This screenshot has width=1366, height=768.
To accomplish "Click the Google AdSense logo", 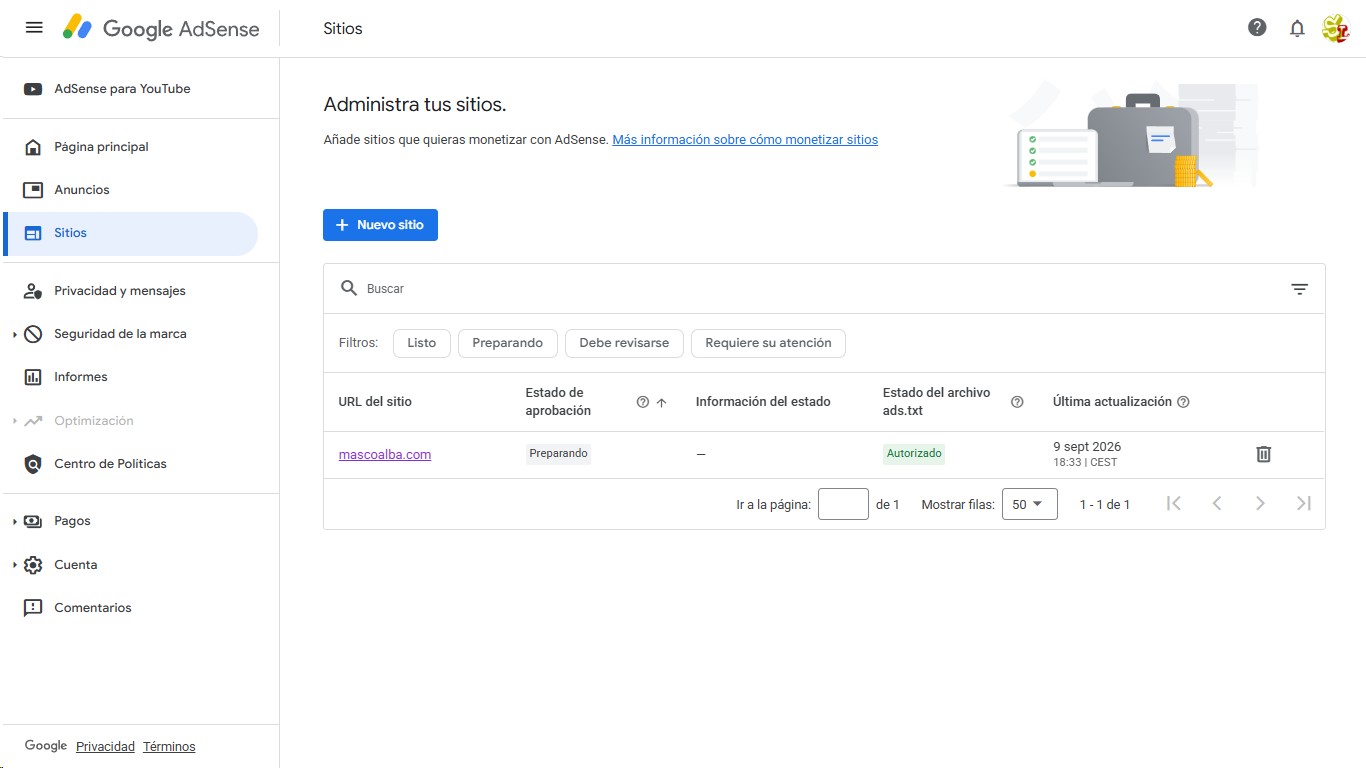I will (161, 28).
